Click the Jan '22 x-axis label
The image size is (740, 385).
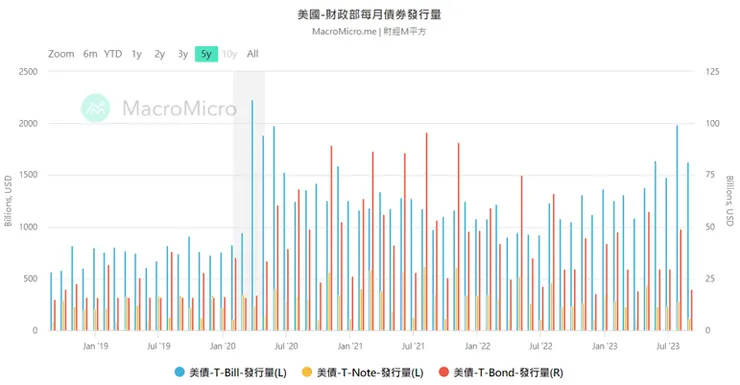pos(478,346)
